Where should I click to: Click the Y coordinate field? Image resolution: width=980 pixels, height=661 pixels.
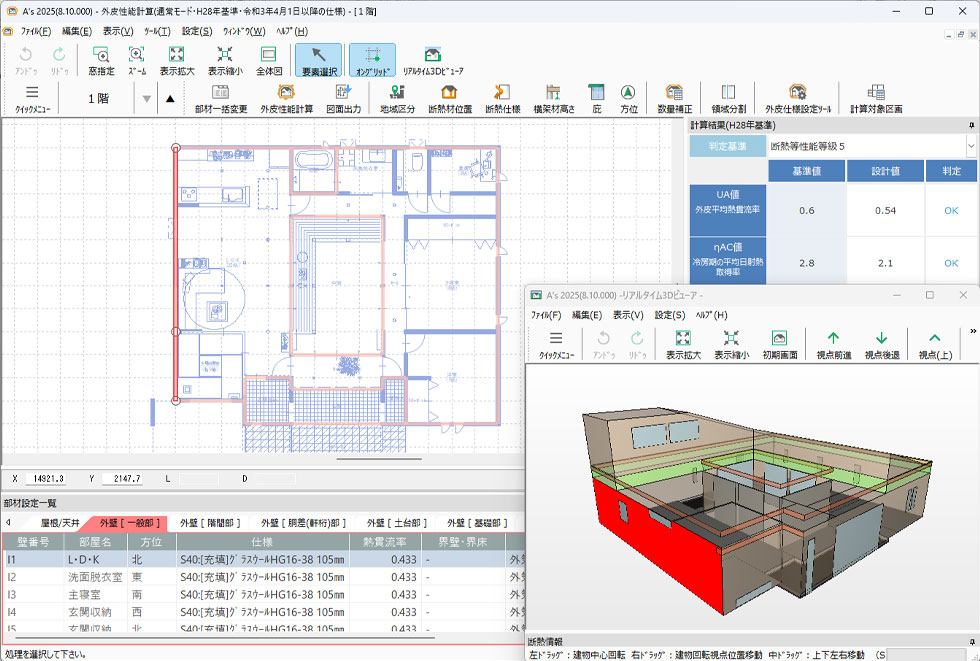pyautogui.click(x=122, y=479)
